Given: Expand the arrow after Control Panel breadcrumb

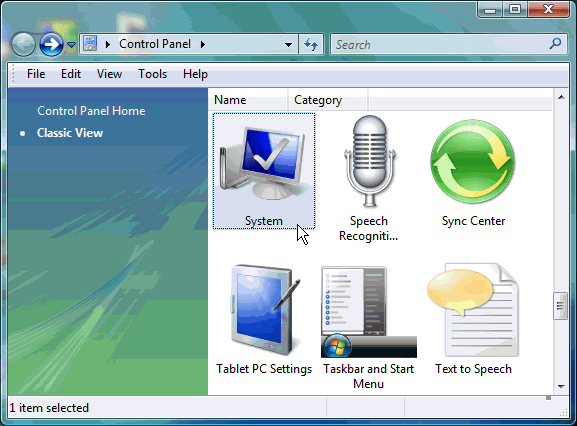Looking at the screenshot, I should click(x=203, y=45).
